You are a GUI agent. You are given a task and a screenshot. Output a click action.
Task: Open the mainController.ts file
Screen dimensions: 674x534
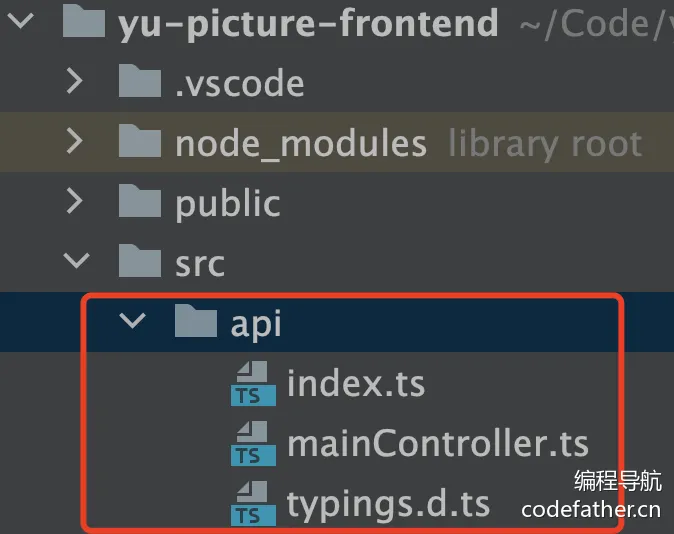point(438,443)
